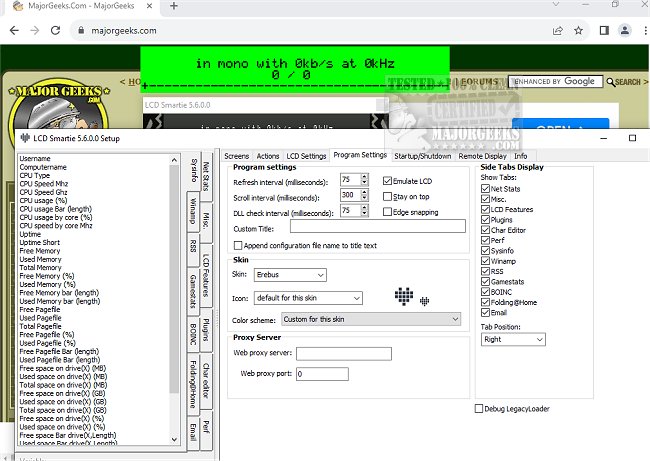
Task: Uncheck the Char Editor tab checkbox
Action: pos(485,230)
